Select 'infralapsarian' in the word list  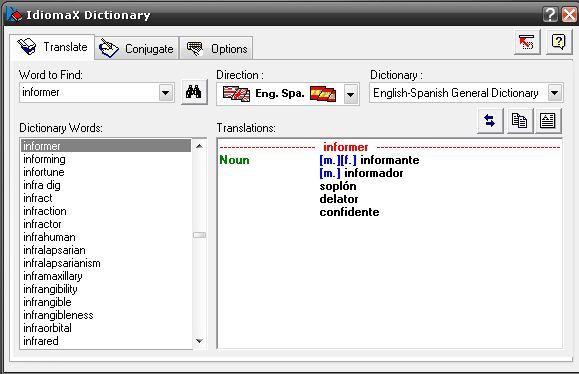106,250
